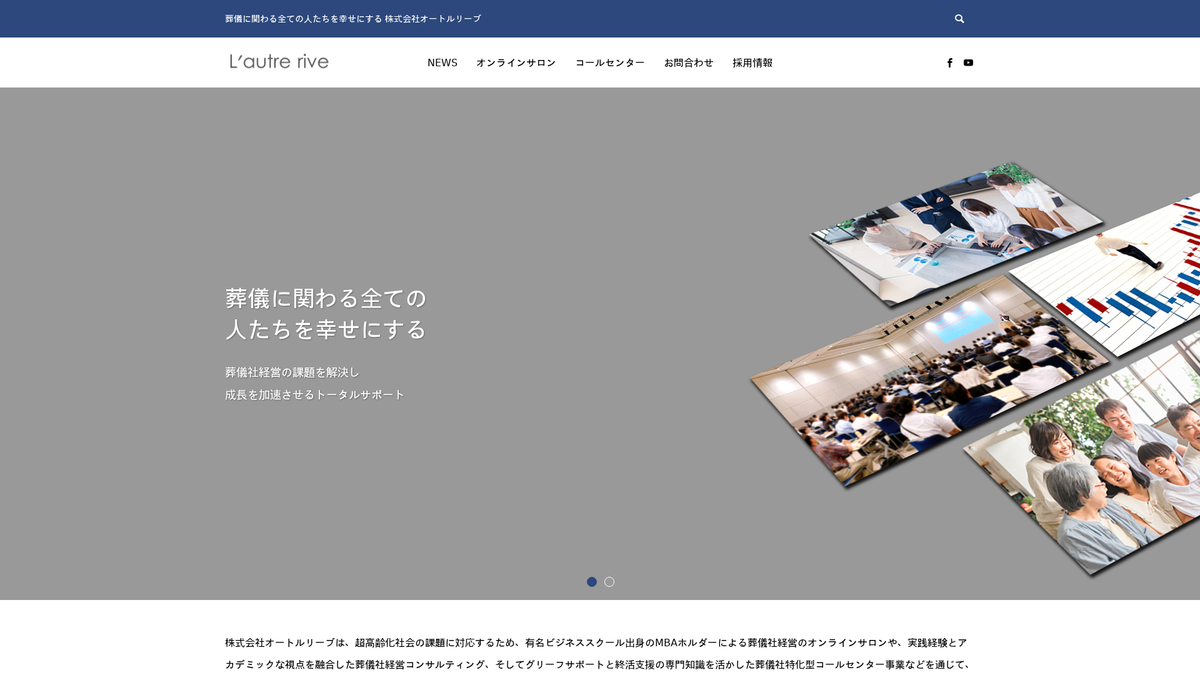The height and width of the screenshot is (675, 1200).
Task: Click the office meeting photo thumbnail
Action: point(957,232)
